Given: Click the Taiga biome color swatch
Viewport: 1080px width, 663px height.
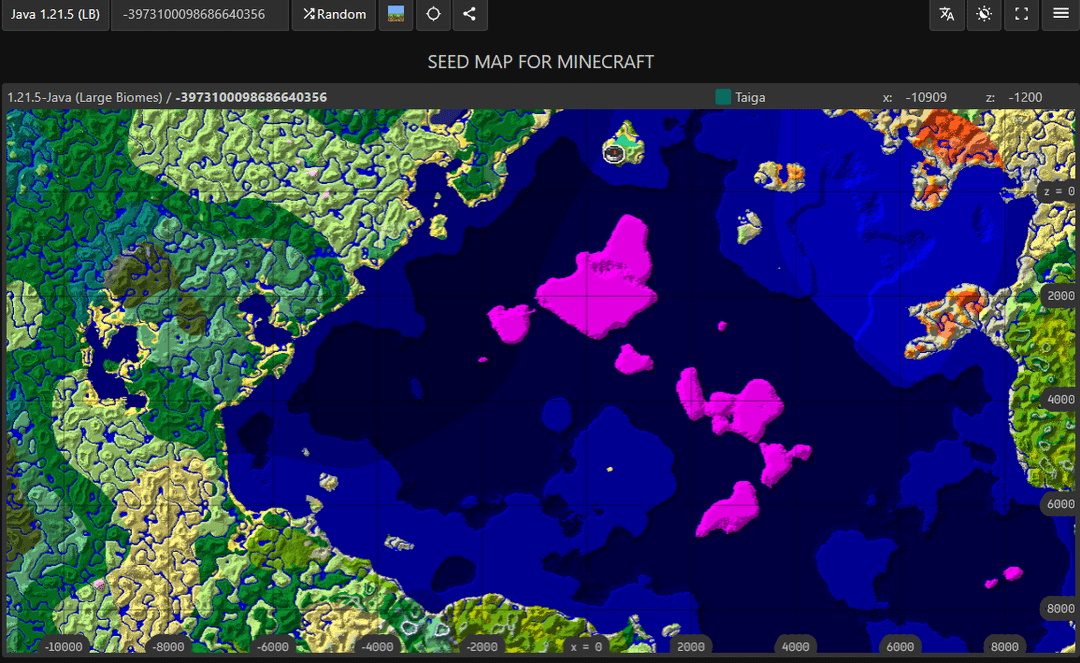Looking at the screenshot, I should point(723,97).
